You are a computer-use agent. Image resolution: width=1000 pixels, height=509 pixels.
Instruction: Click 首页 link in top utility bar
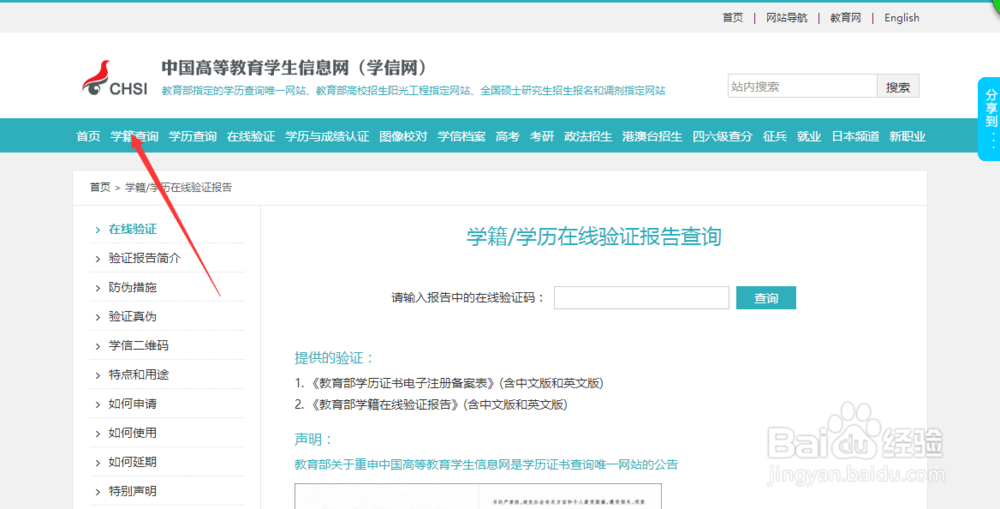pyautogui.click(x=733, y=18)
